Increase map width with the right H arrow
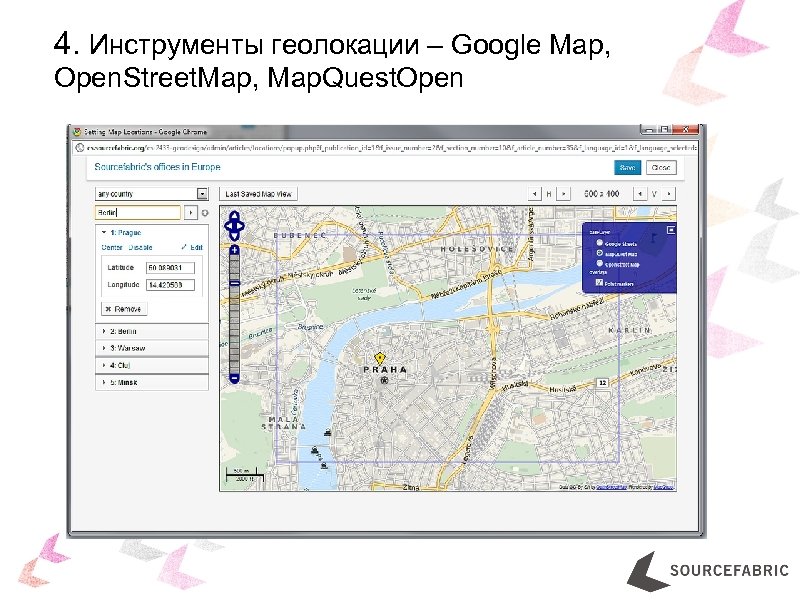 point(563,194)
